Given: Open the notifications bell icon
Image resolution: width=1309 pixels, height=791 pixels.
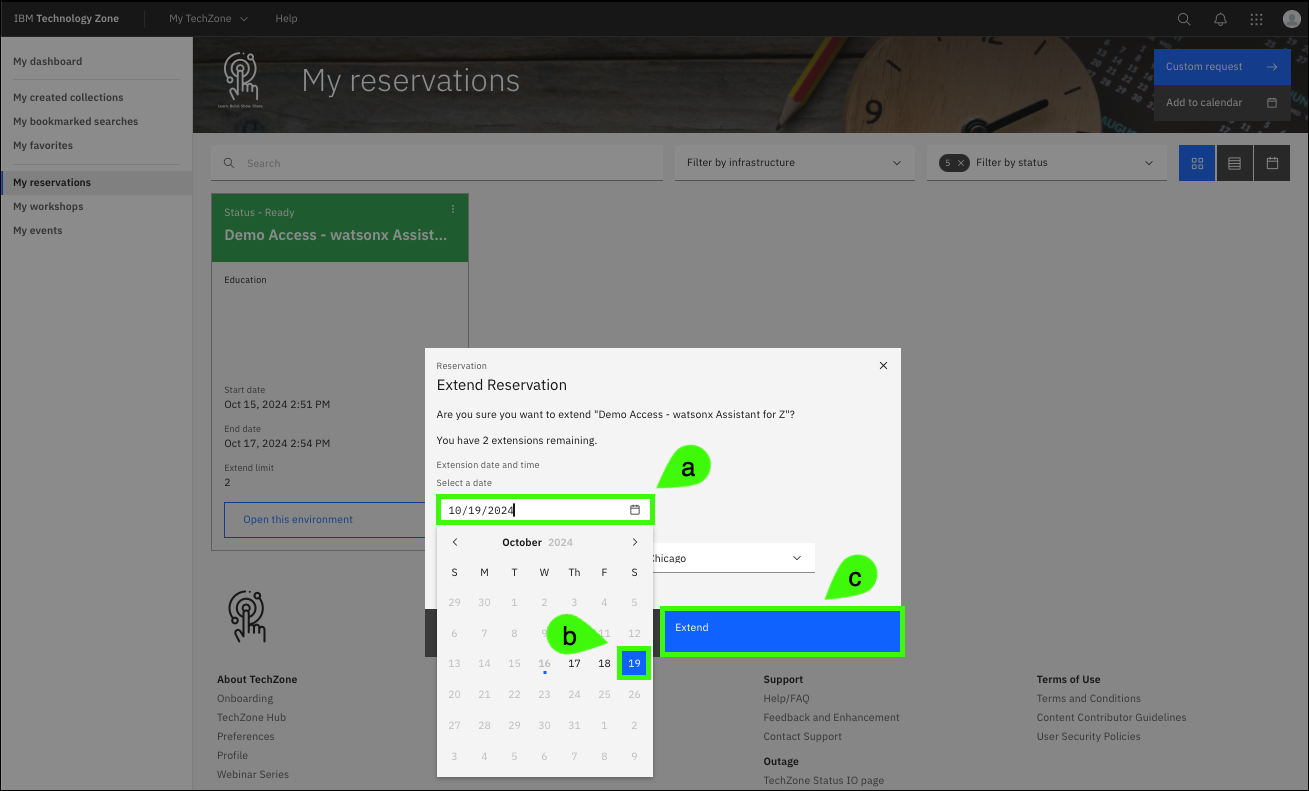Looking at the screenshot, I should pyautogui.click(x=1220, y=19).
